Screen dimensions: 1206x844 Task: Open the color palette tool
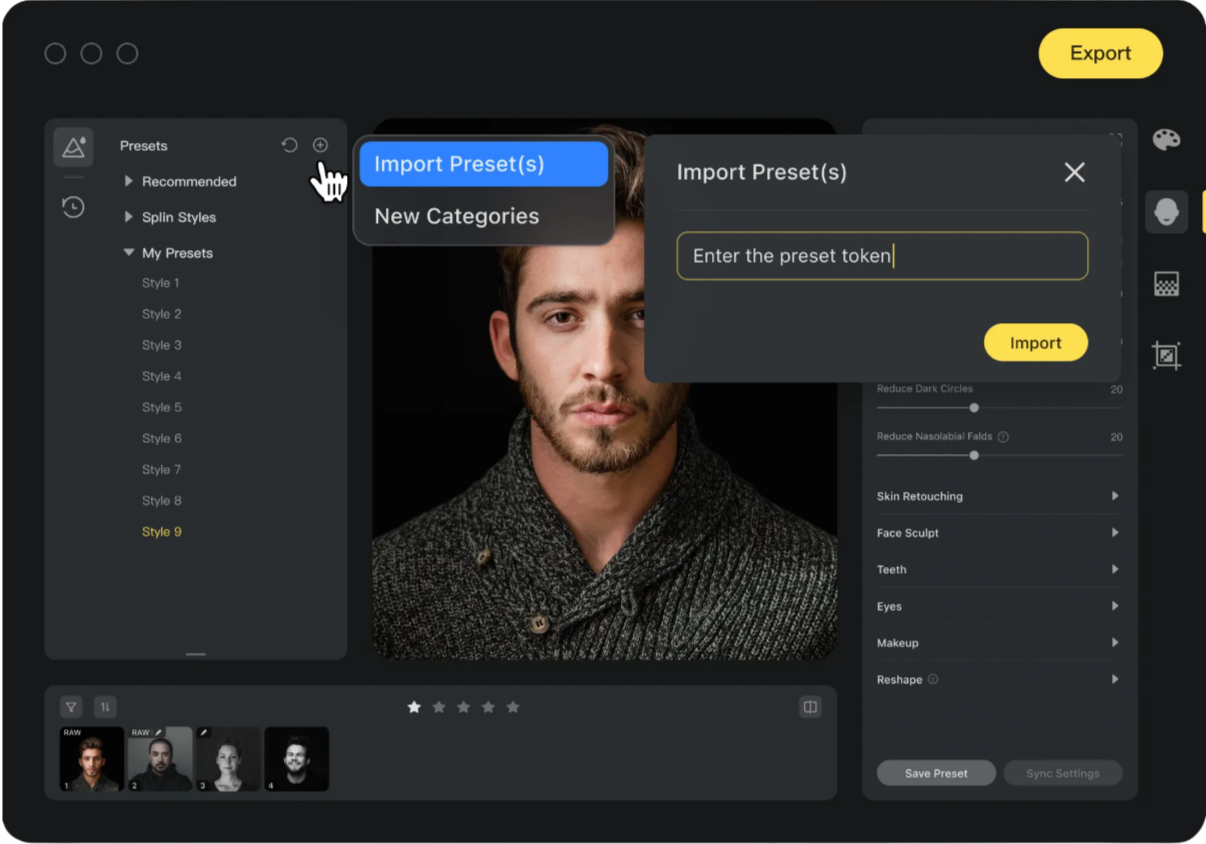[x=1166, y=140]
